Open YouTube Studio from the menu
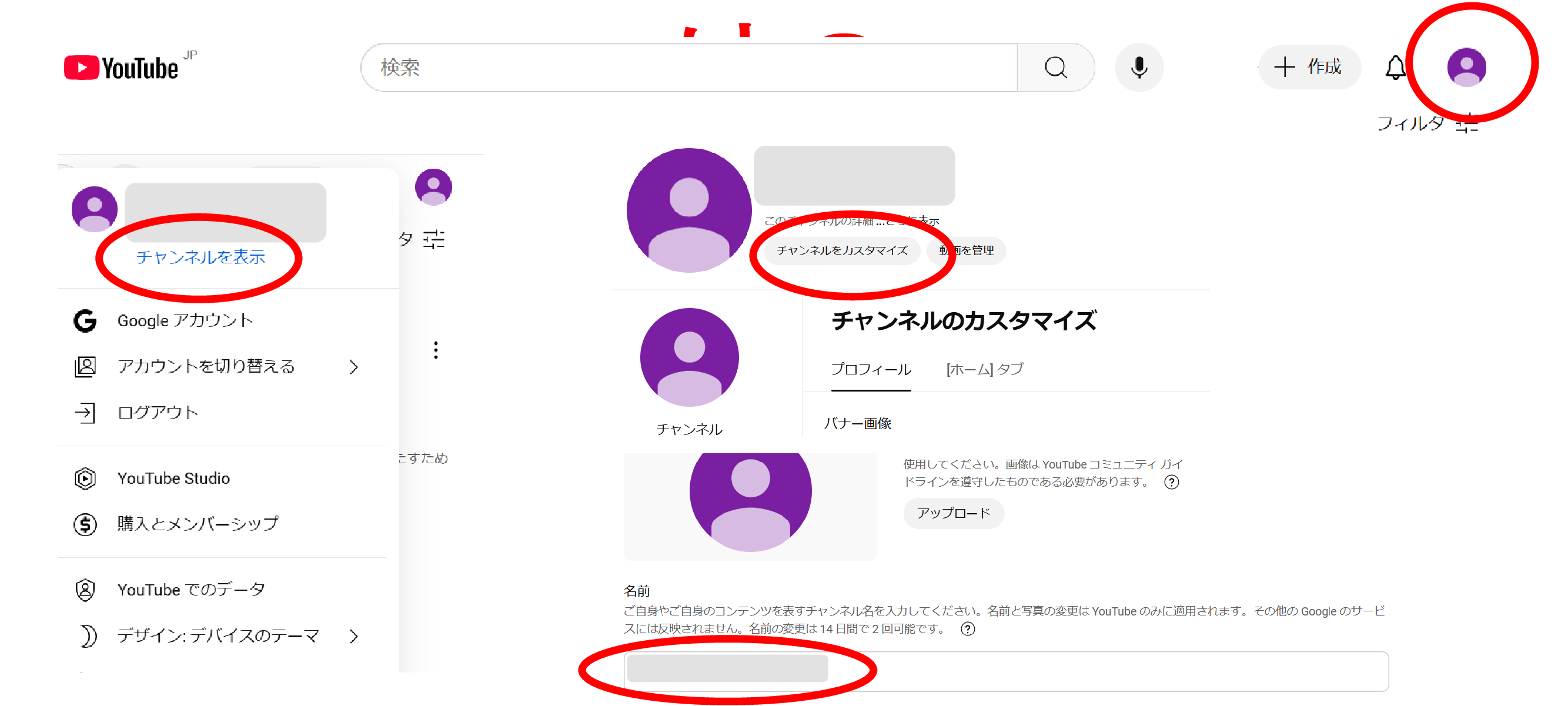This screenshot has width=1568, height=706. (173, 479)
